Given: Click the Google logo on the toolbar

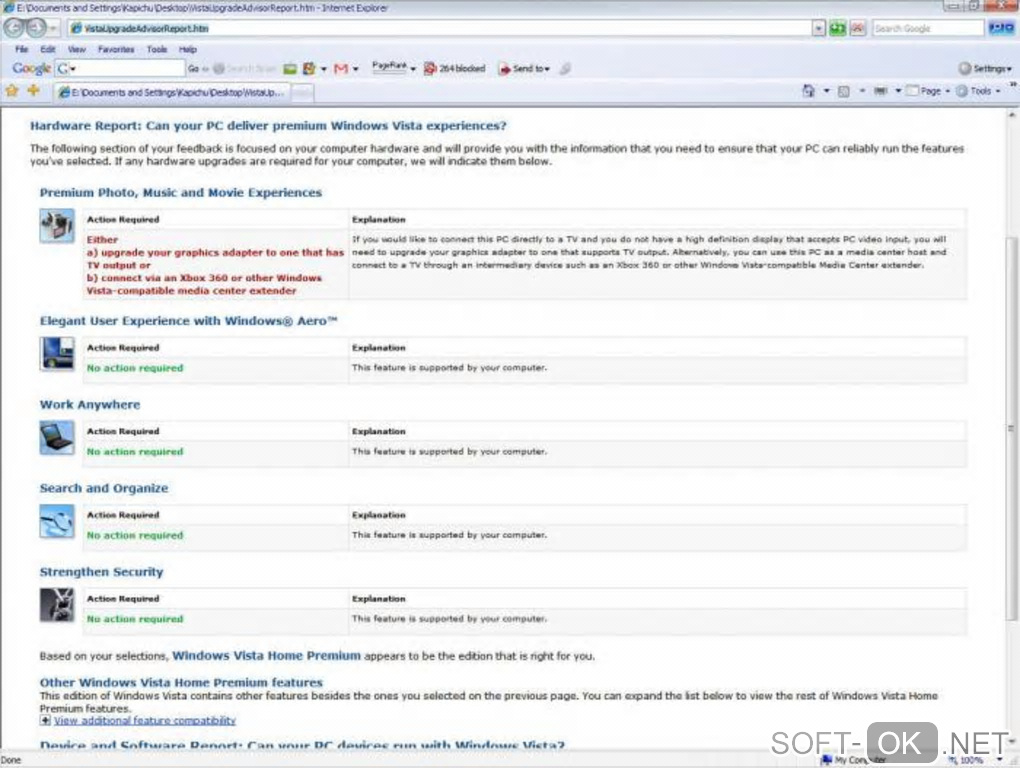Looking at the screenshot, I should (x=31, y=68).
